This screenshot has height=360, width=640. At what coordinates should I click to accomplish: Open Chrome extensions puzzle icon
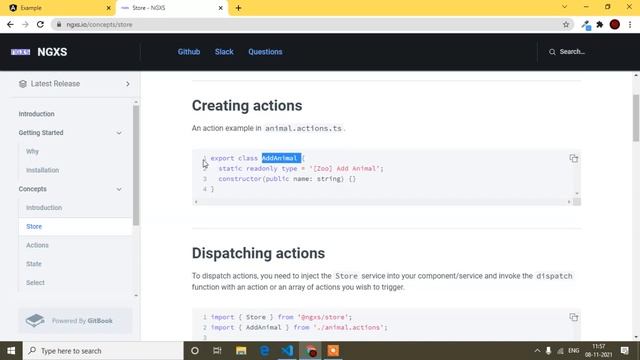(x=600, y=24)
